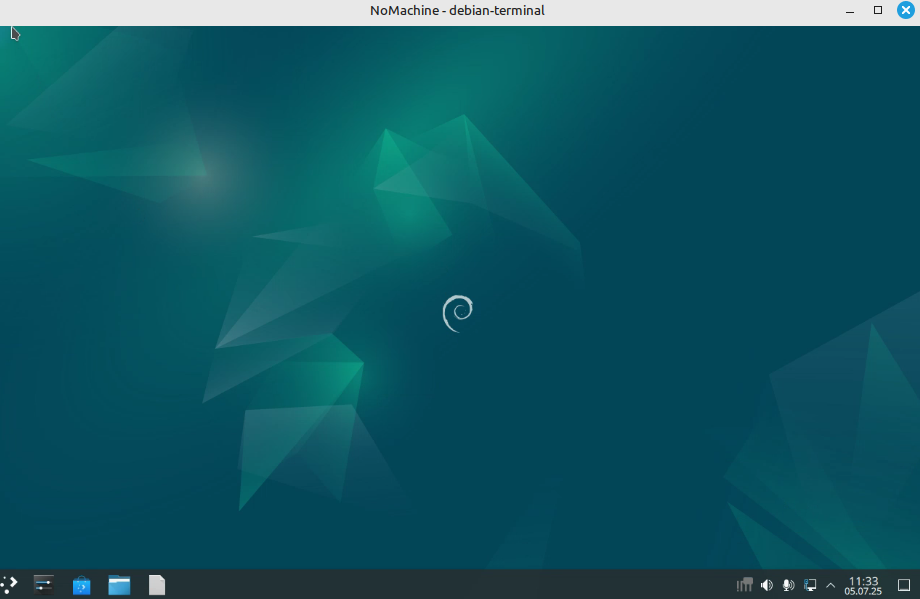The image size is (920, 599).
Task: Click the blank document icon in taskbar
Action: 157,585
